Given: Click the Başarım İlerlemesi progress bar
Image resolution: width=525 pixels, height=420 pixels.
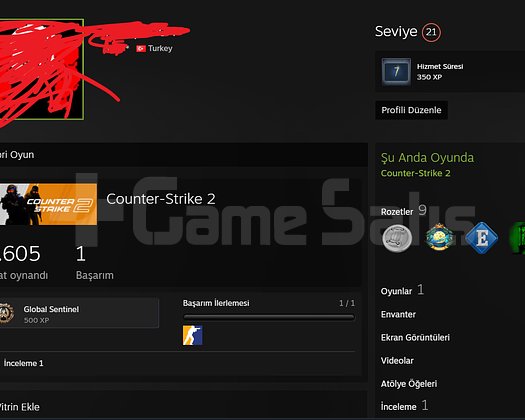Looking at the screenshot, I should point(269,317).
